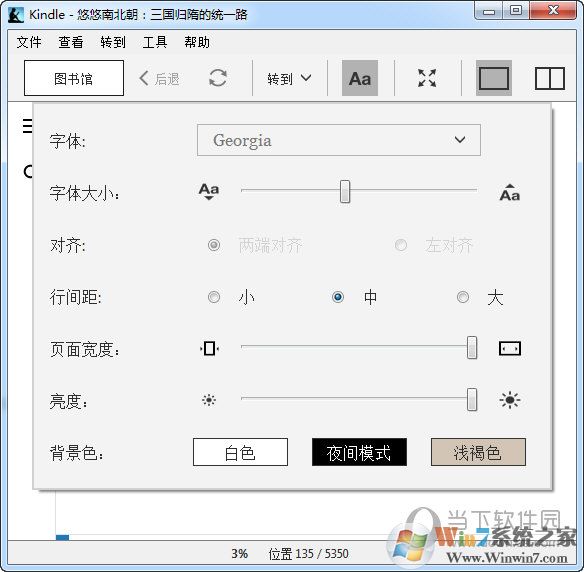Click the brightness slider handle
Screen dimensions: 584x572
click(472, 399)
